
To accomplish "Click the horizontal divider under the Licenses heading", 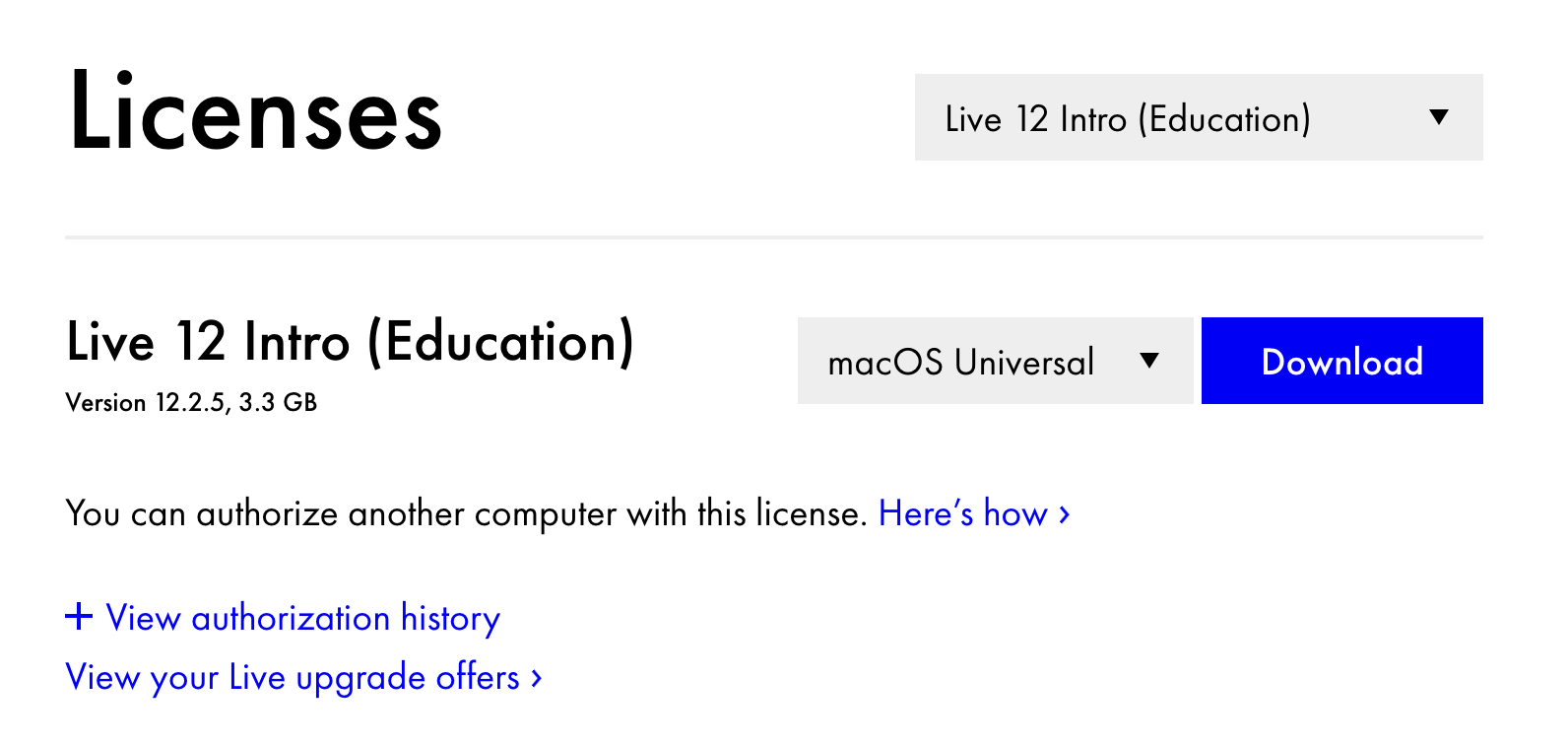I will click(774, 237).
